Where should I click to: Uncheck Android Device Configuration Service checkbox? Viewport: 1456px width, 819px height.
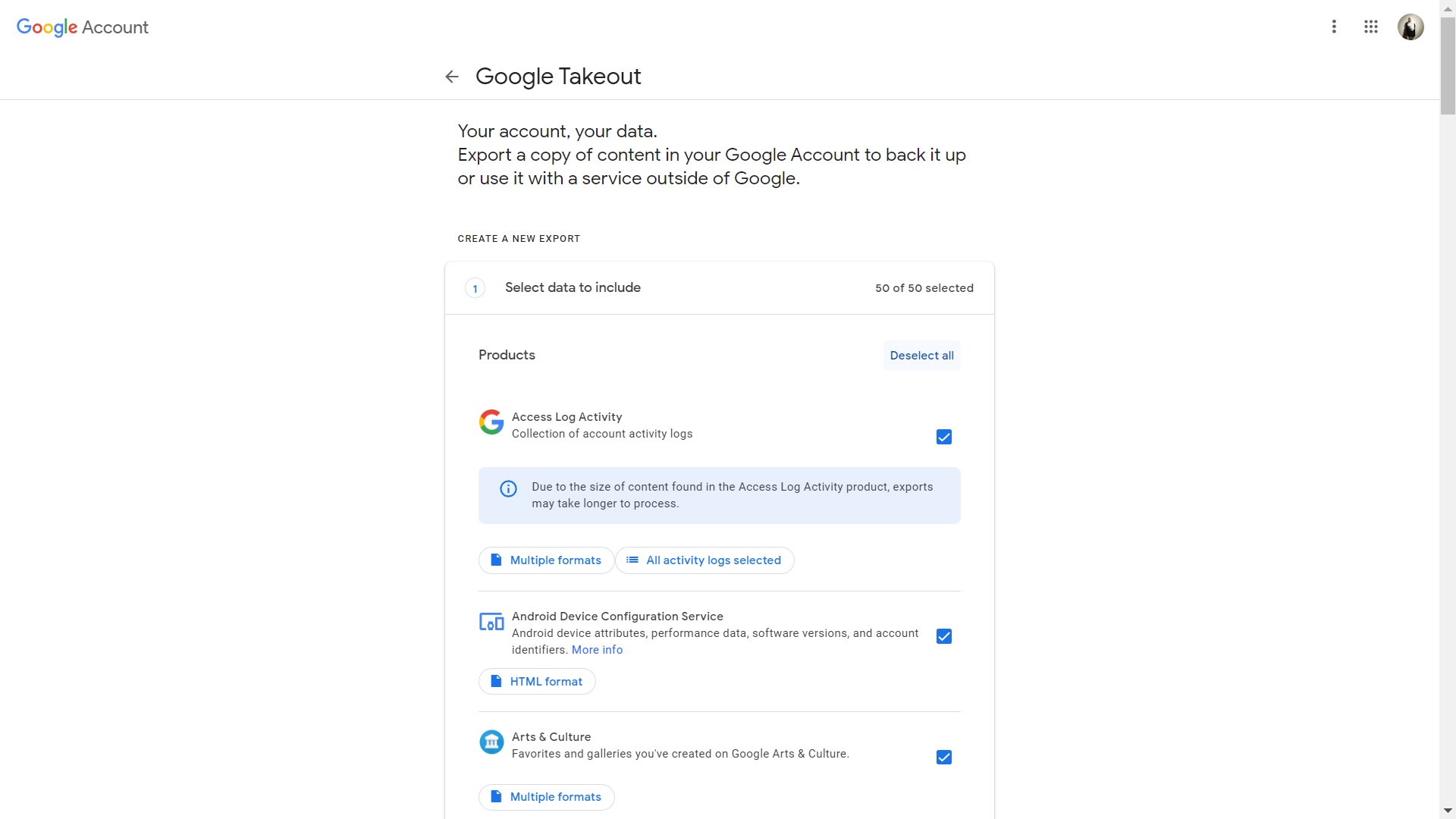click(x=944, y=636)
